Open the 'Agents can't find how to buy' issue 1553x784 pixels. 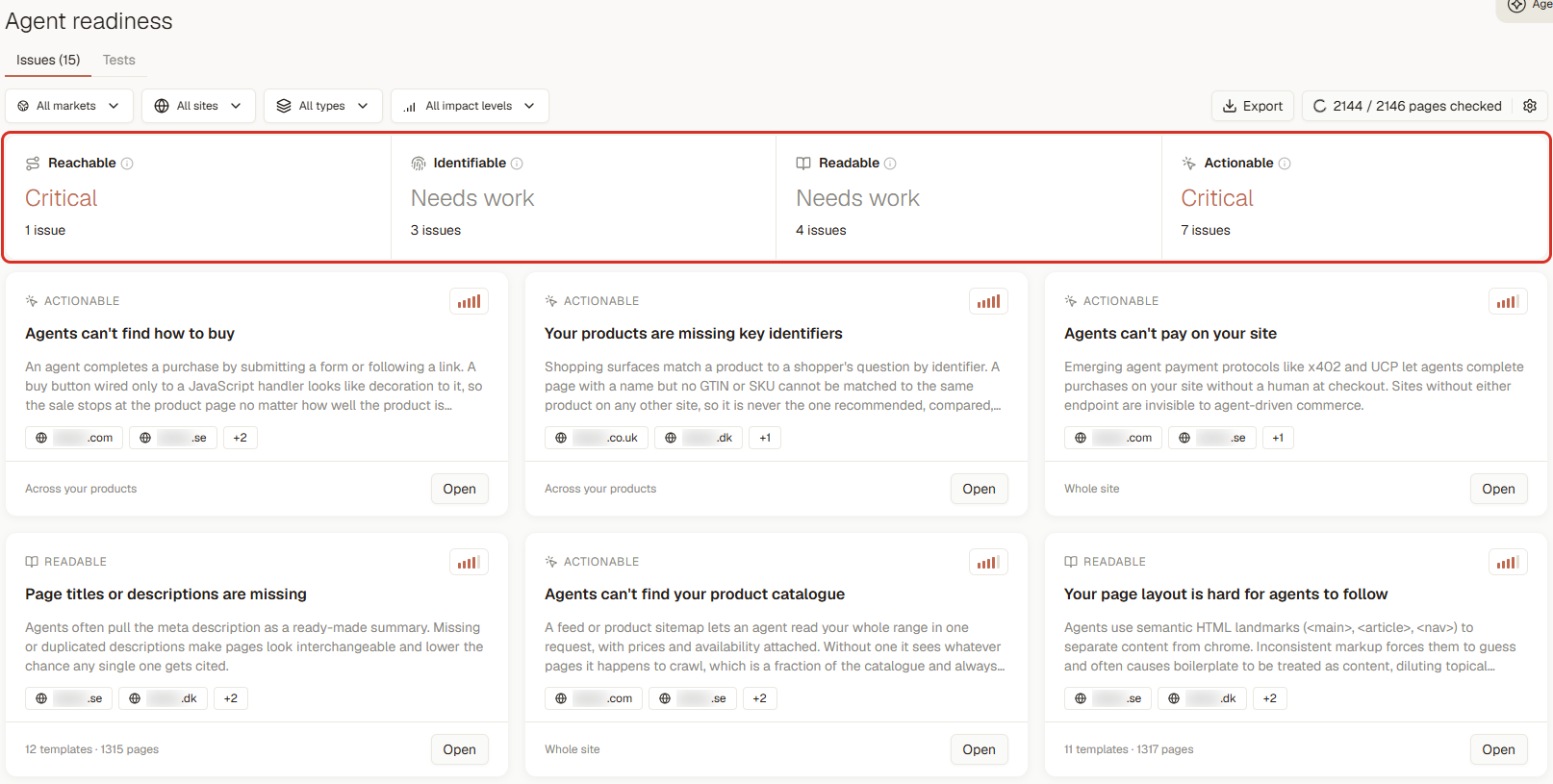pyautogui.click(x=460, y=489)
